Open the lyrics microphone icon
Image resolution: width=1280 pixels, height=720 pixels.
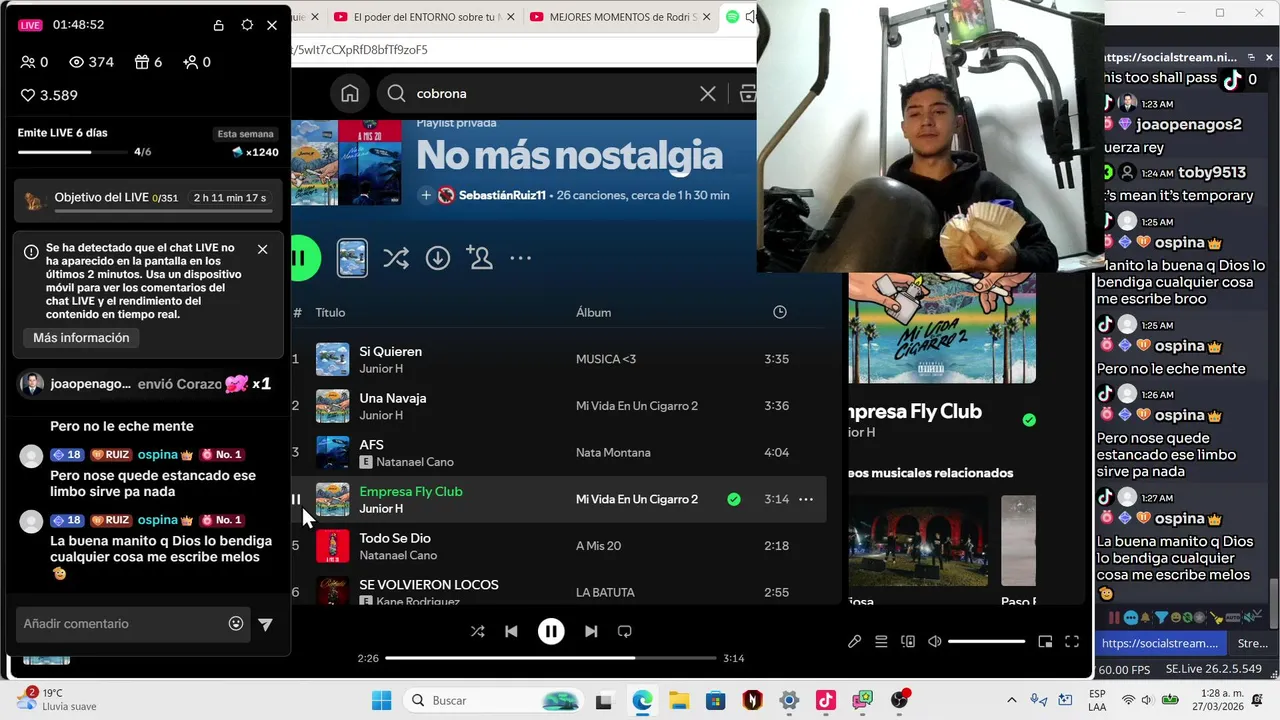pyautogui.click(x=854, y=642)
